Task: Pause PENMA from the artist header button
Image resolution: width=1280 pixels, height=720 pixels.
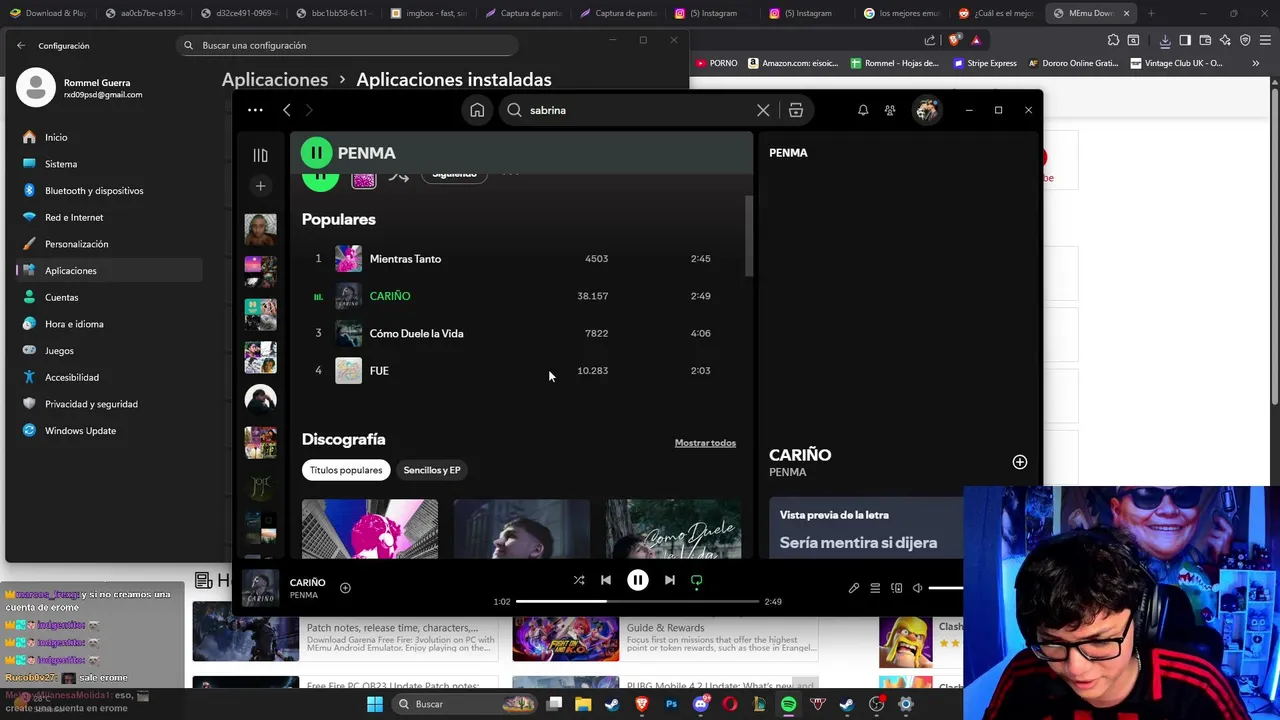Action: [x=316, y=153]
